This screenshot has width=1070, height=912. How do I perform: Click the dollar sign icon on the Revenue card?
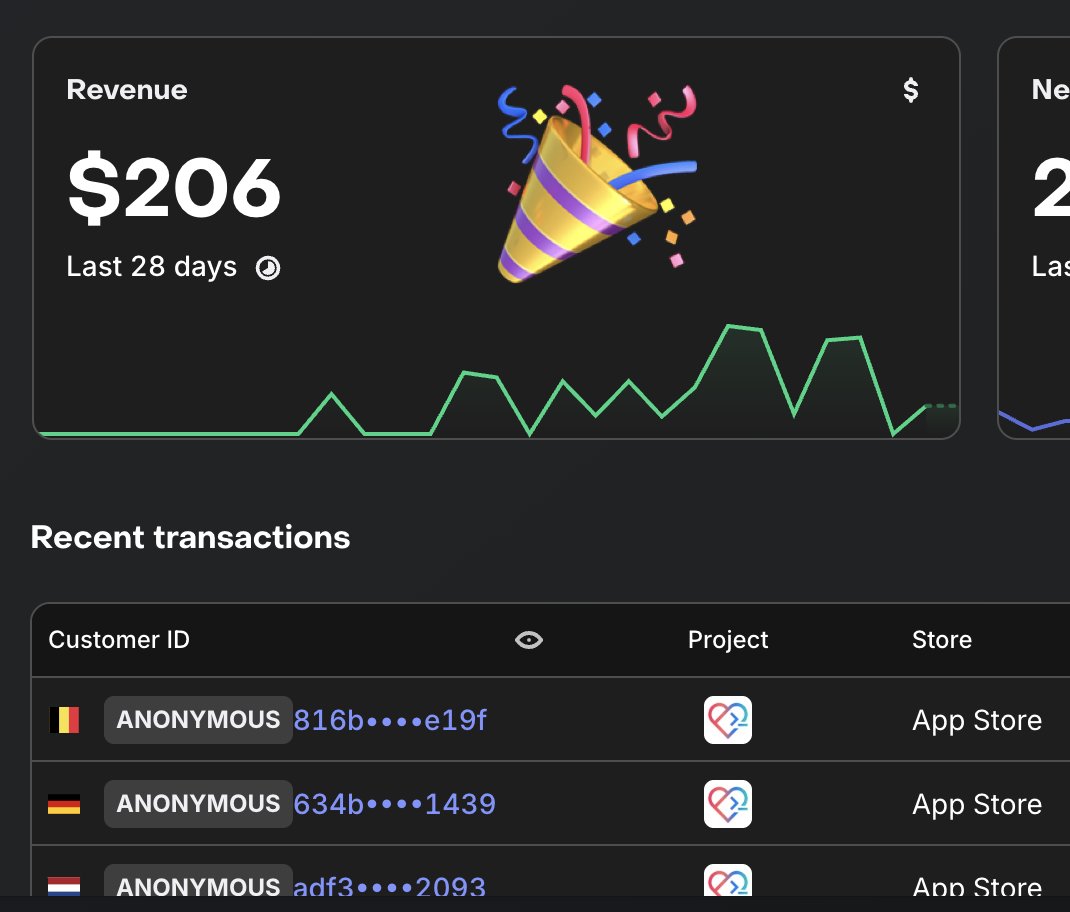[x=910, y=90]
